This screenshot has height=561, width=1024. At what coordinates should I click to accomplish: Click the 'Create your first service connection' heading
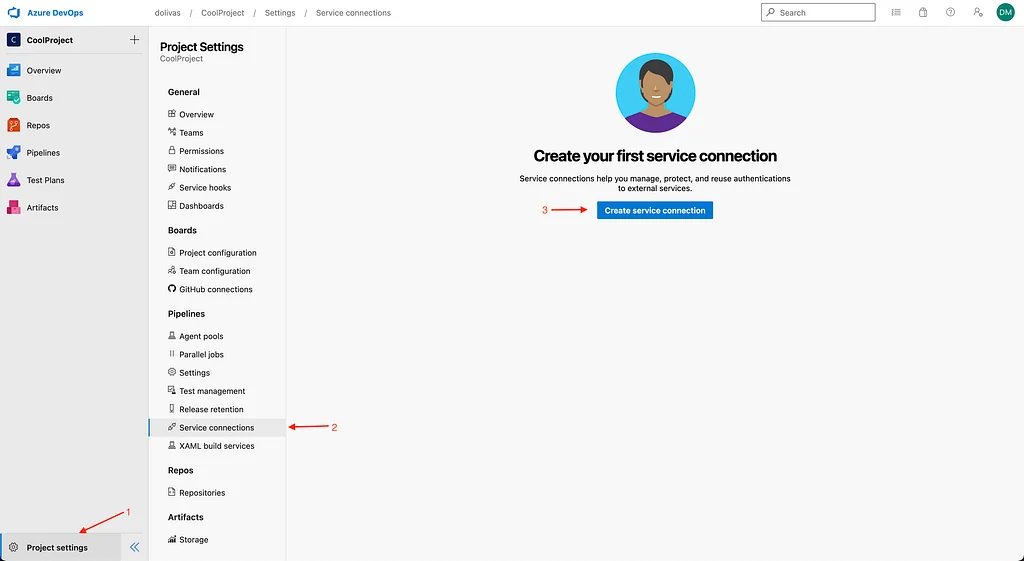pyautogui.click(x=655, y=156)
